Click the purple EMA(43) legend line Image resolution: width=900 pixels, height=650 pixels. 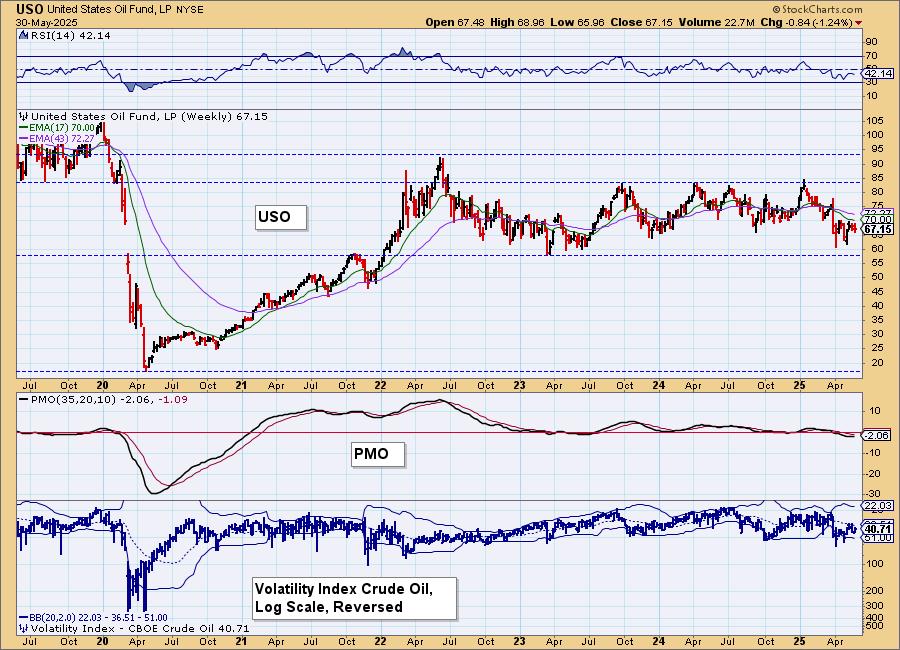point(24,138)
